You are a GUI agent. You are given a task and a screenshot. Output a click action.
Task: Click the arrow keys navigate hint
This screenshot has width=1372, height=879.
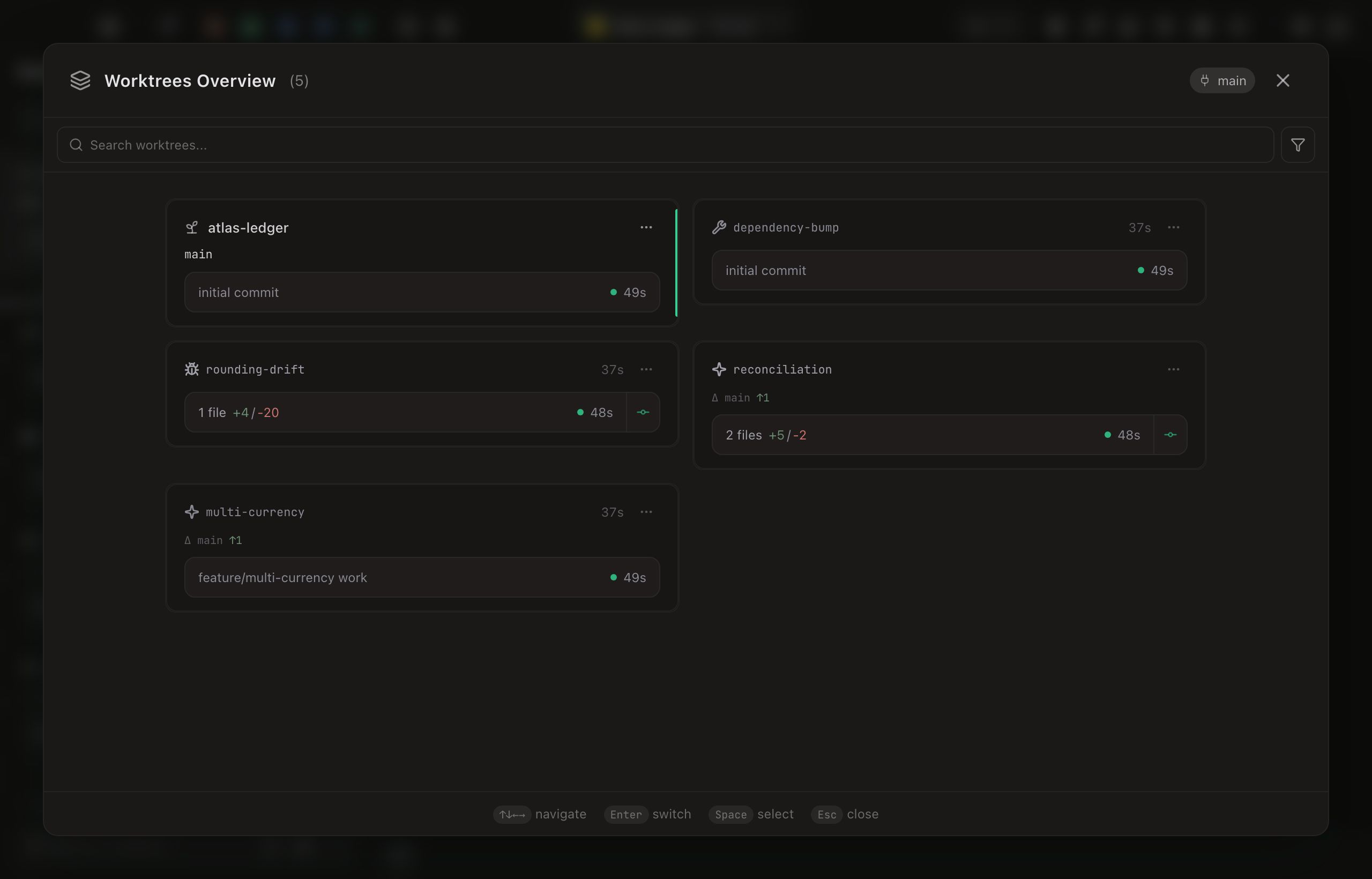coord(539,814)
